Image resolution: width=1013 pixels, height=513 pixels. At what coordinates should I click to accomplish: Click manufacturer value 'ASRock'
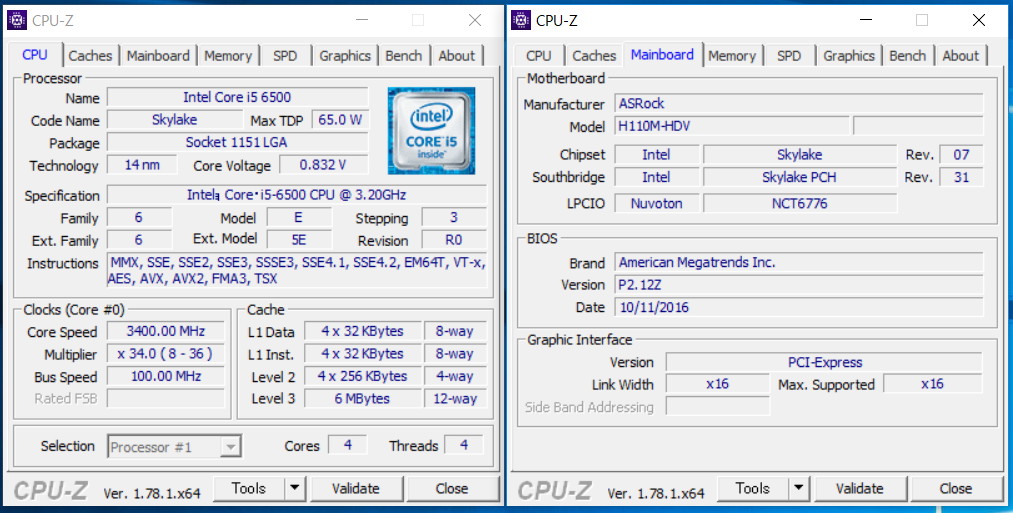click(x=799, y=103)
